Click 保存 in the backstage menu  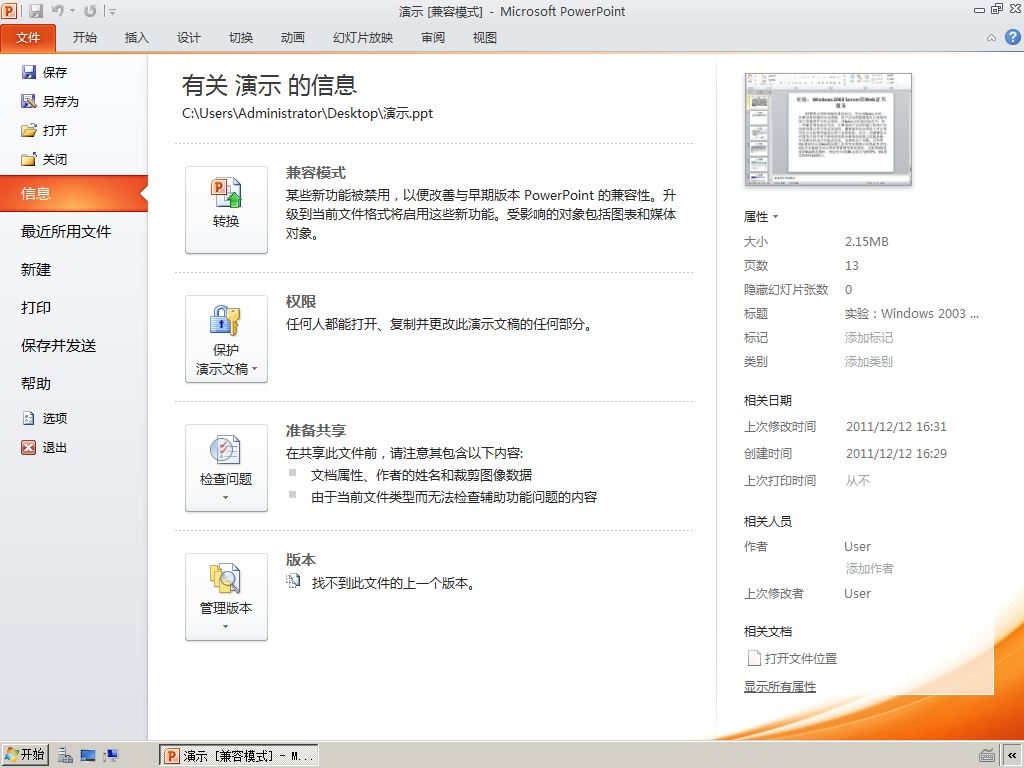[44, 72]
